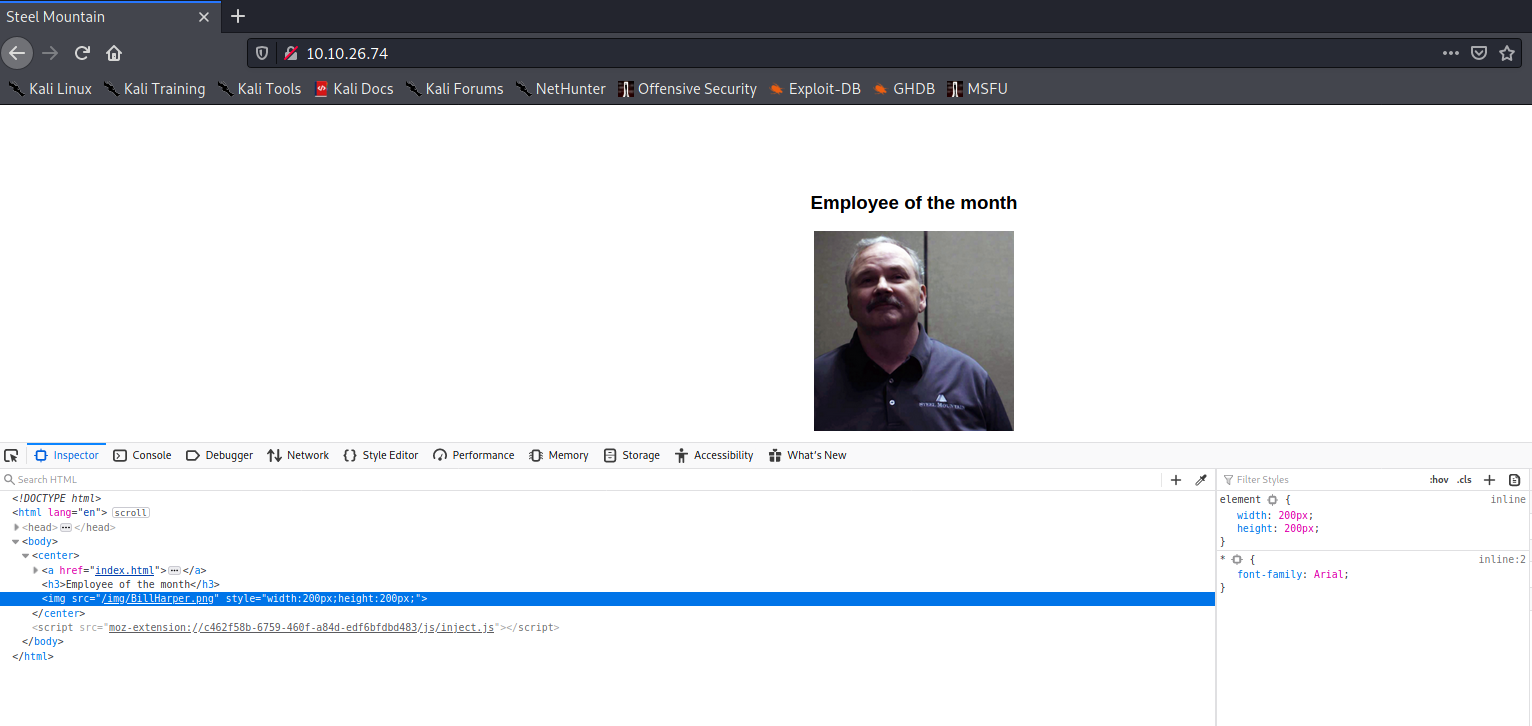Switch to the Console tab
The width and height of the screenshot is (1532, 726).
[142, 455]
